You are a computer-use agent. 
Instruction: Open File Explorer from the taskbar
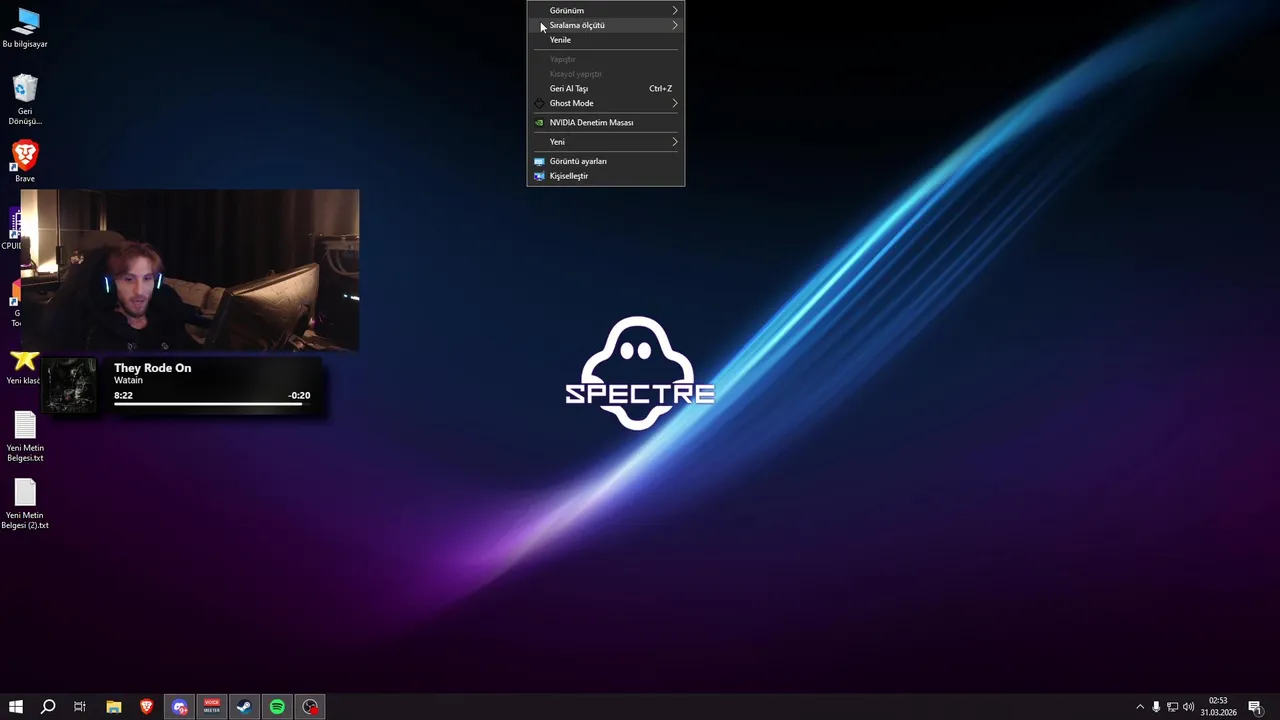tap(114, 707)
